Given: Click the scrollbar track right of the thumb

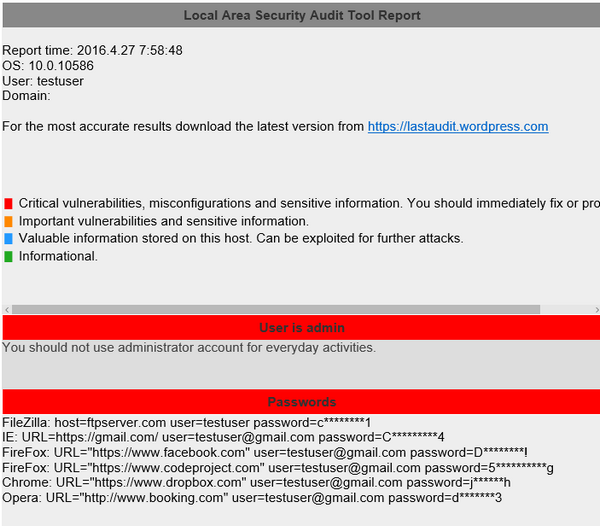Looking at the screenshot, I should click(568, 310).
